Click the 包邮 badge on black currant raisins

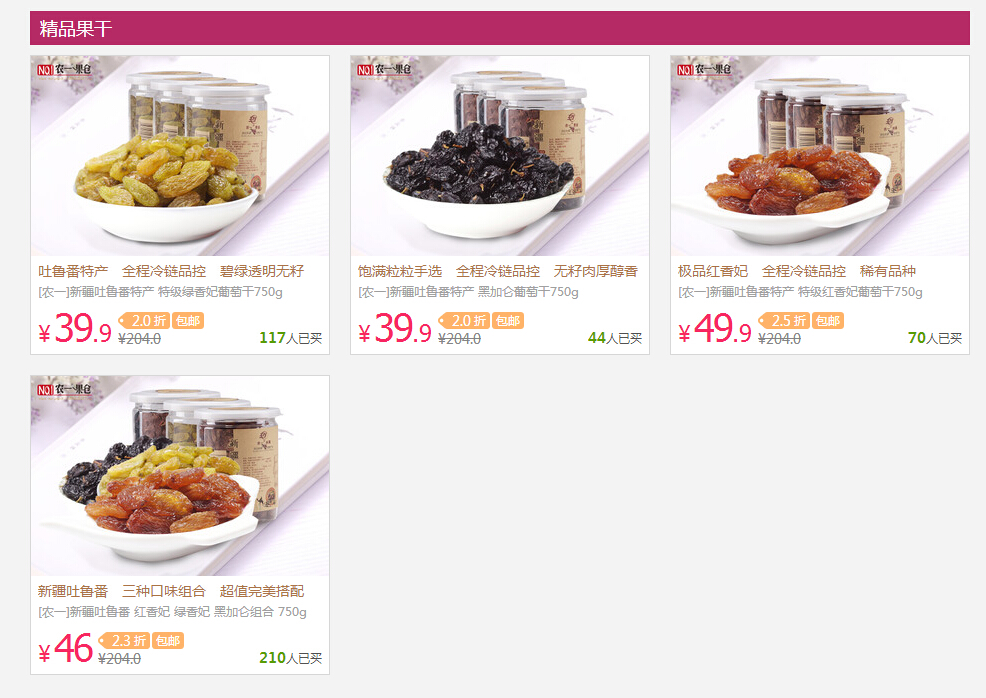coord(507,321)
